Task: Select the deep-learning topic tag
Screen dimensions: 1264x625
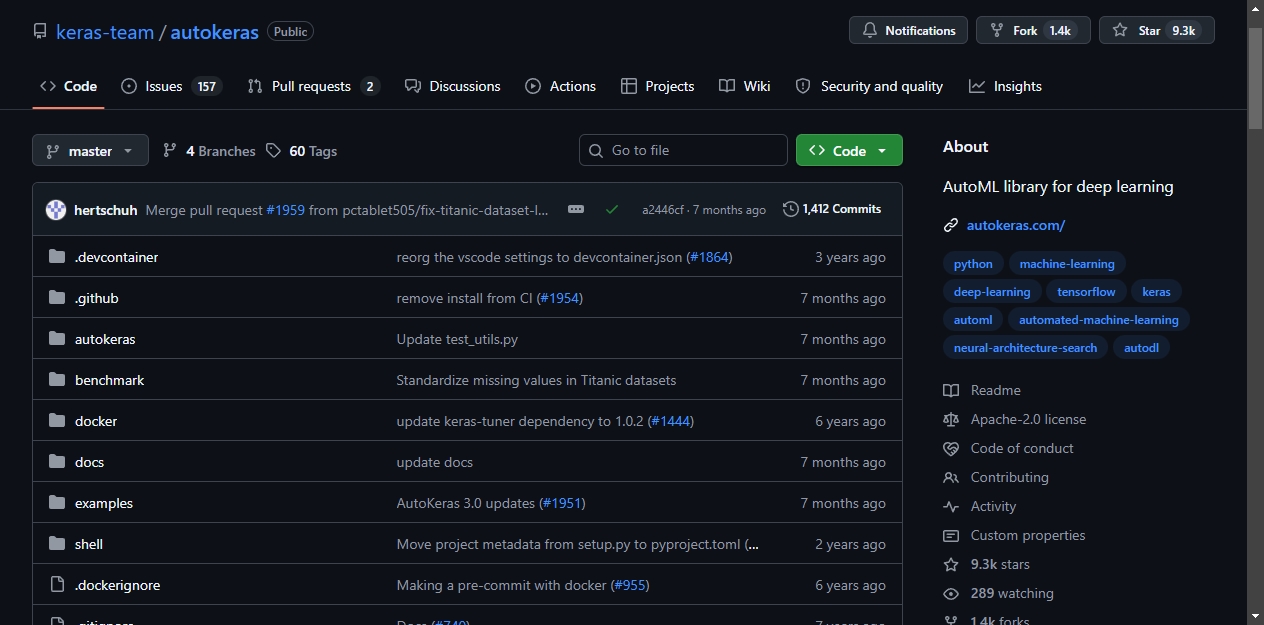Action: coord(992,292)
